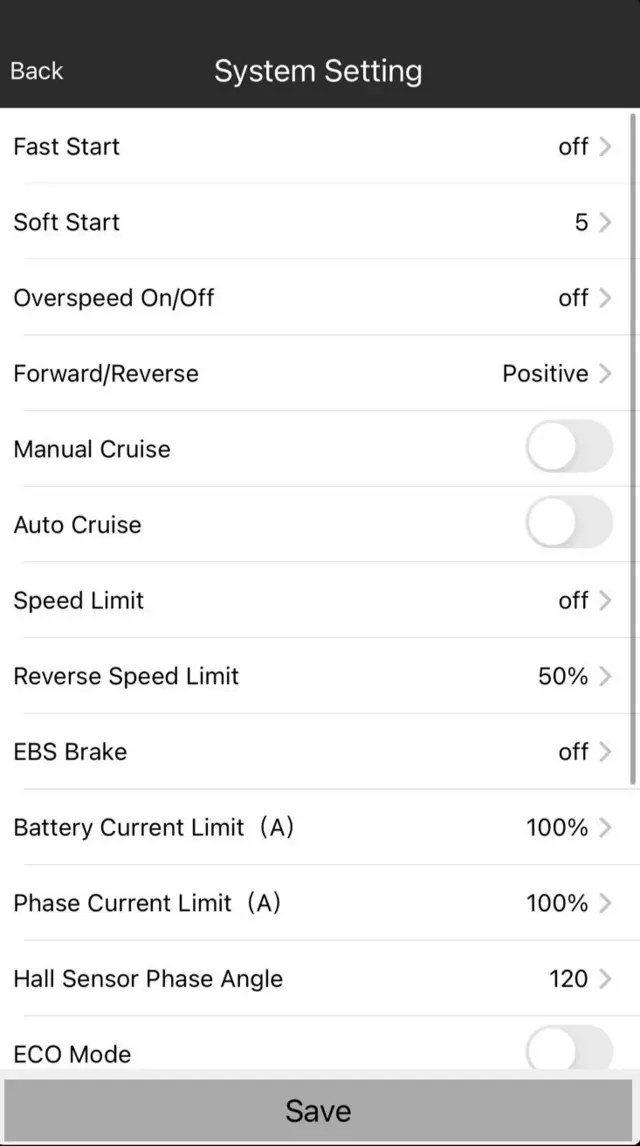
Task: Click the Speed Limit chevron arrow
Action: pos(604,600)
